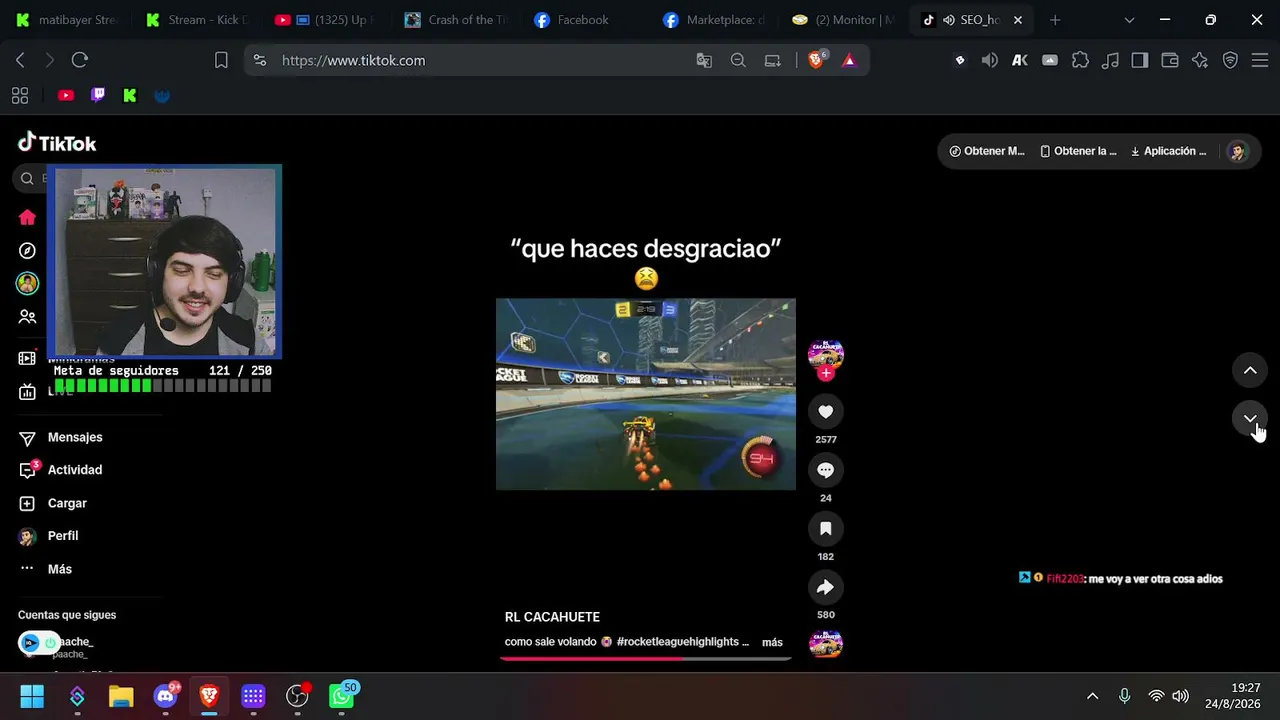The width and height of the screenshot is (1280, 720).
Task: Open comments on the video
Action: 825,470
